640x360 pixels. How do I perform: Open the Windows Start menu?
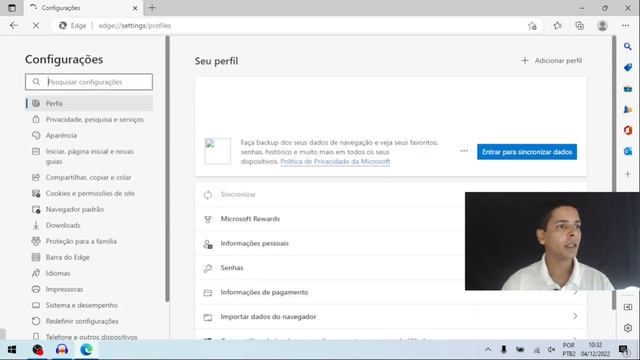point(11,350)
